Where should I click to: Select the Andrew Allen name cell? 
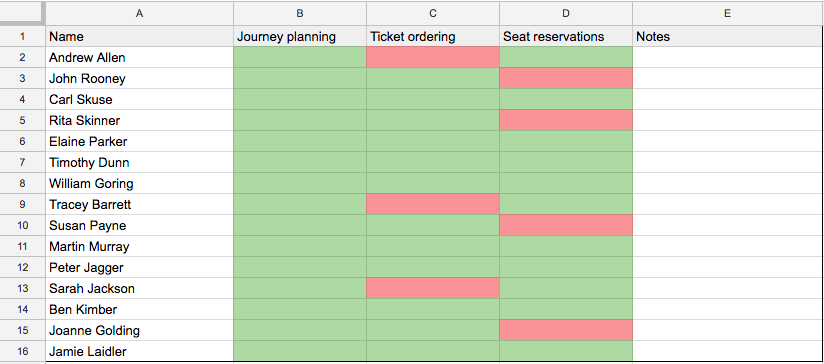point(139,57)
